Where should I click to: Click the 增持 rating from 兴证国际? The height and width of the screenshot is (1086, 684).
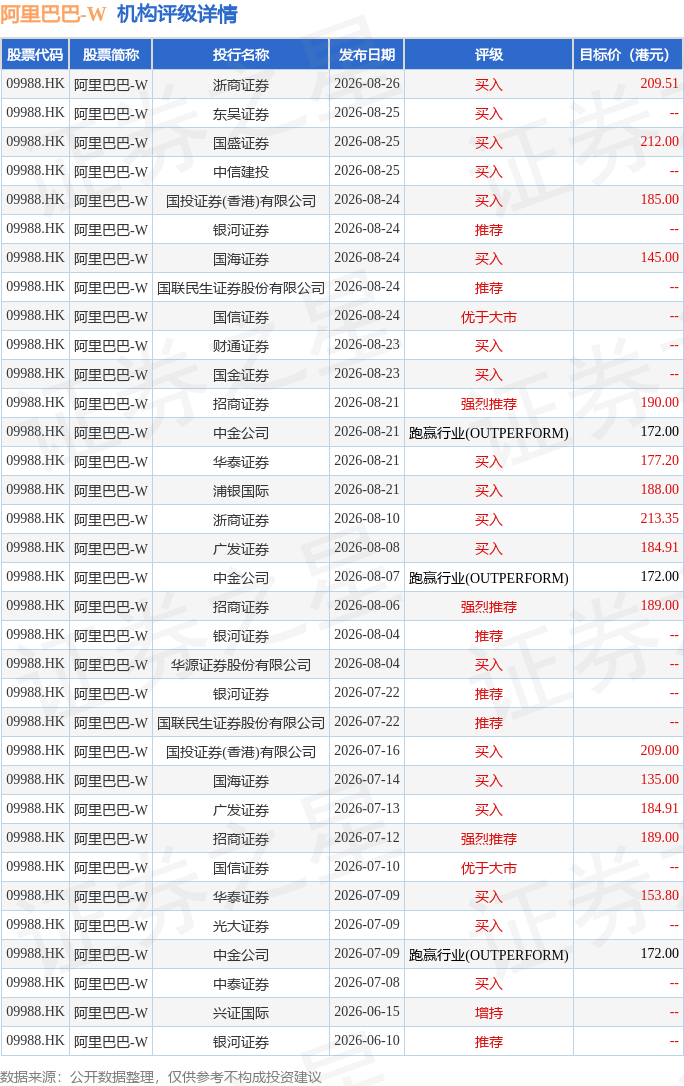pos(489,1013)
